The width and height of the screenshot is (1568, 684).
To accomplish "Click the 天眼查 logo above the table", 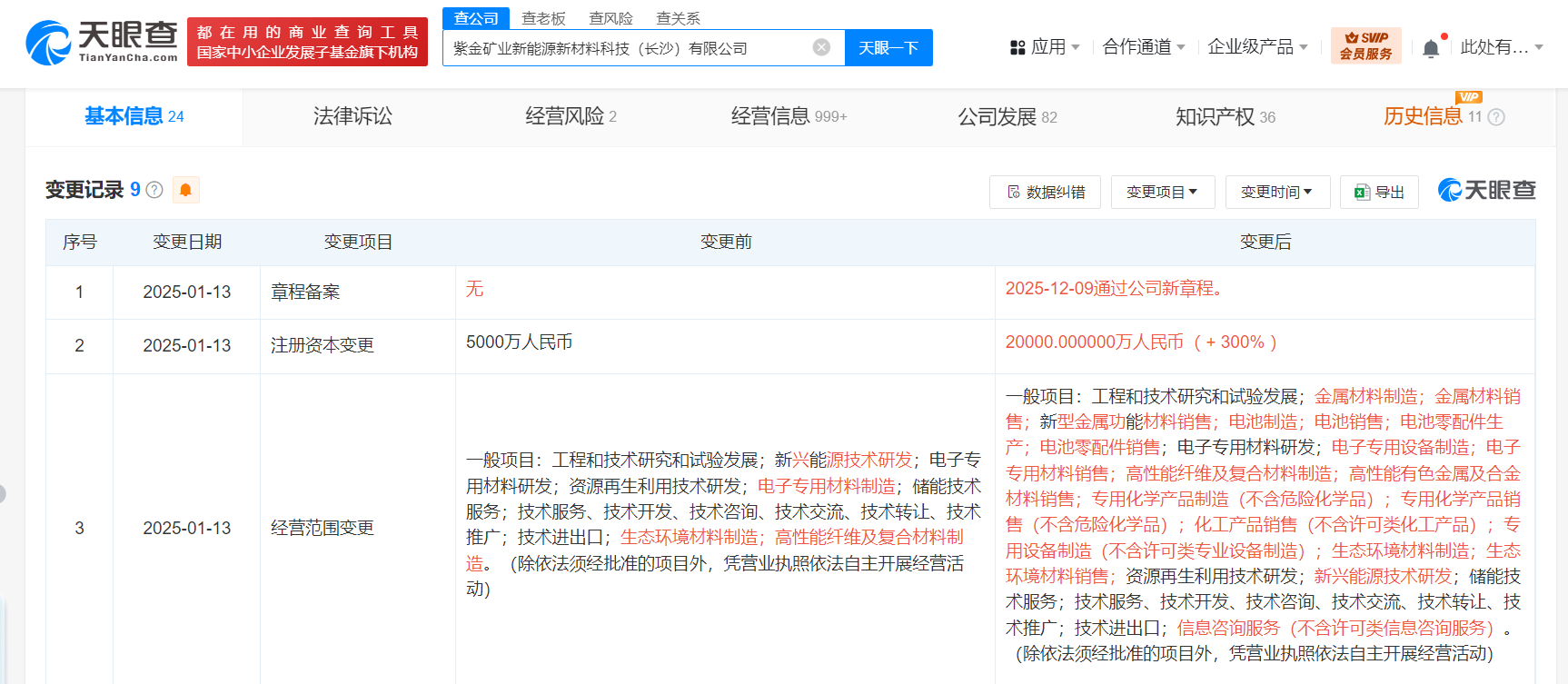I will (1486, 190).
